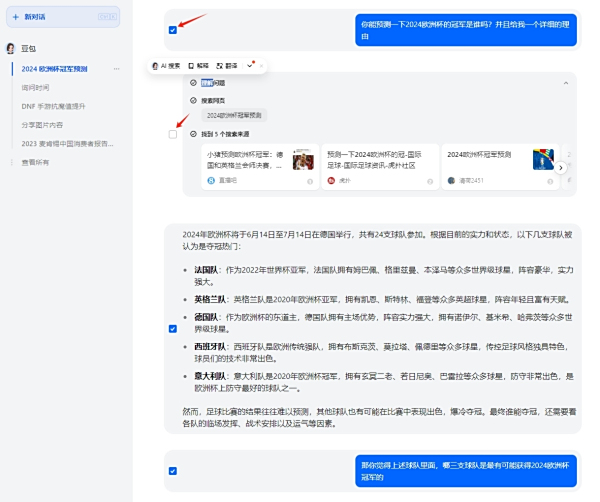The width and height of the screenshot is (600, 502).
Task: Click the 找到 5 个搜索来源 label
Action: pos(225,134)
